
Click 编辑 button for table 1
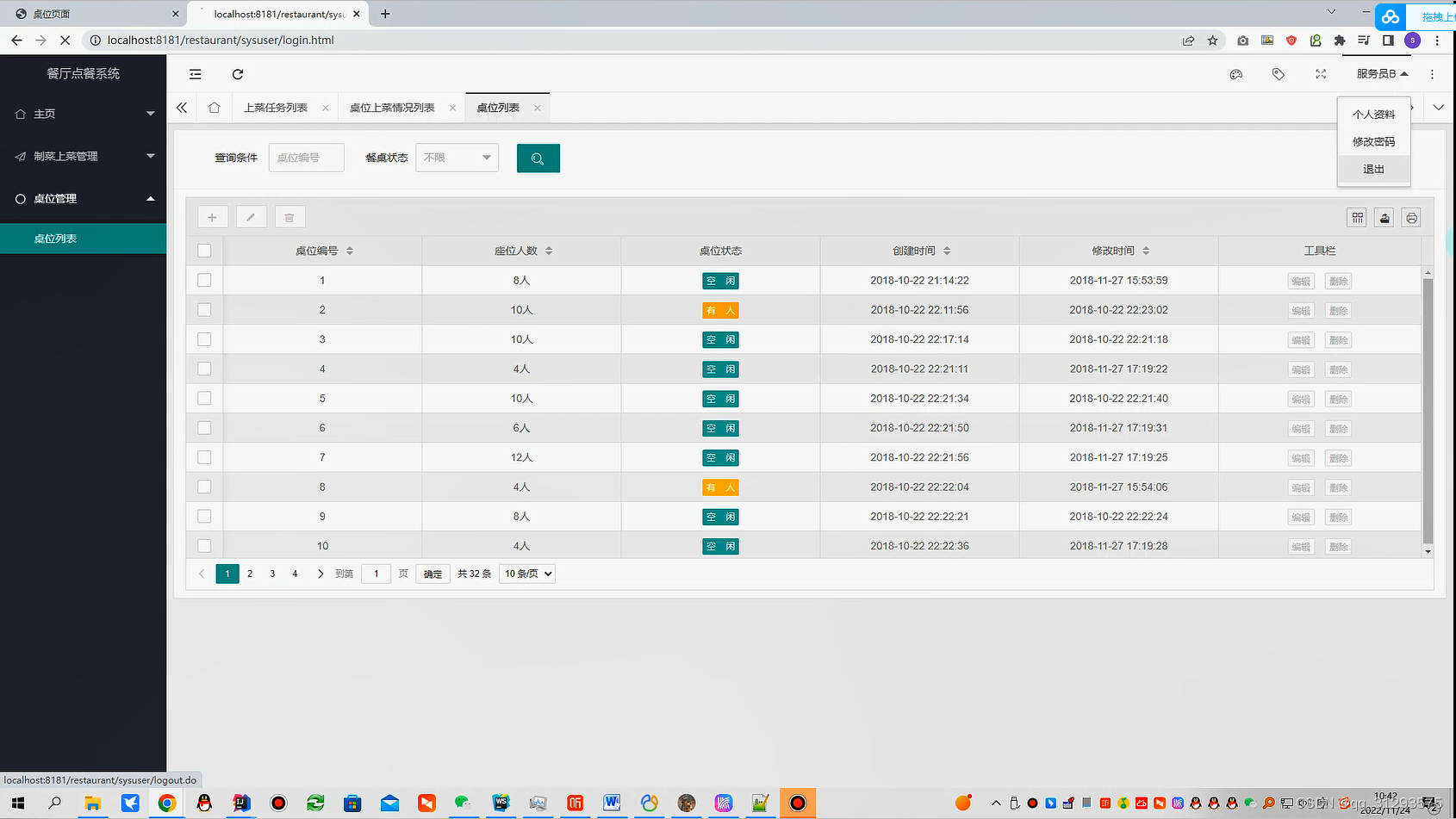(x=1301, y=281)
